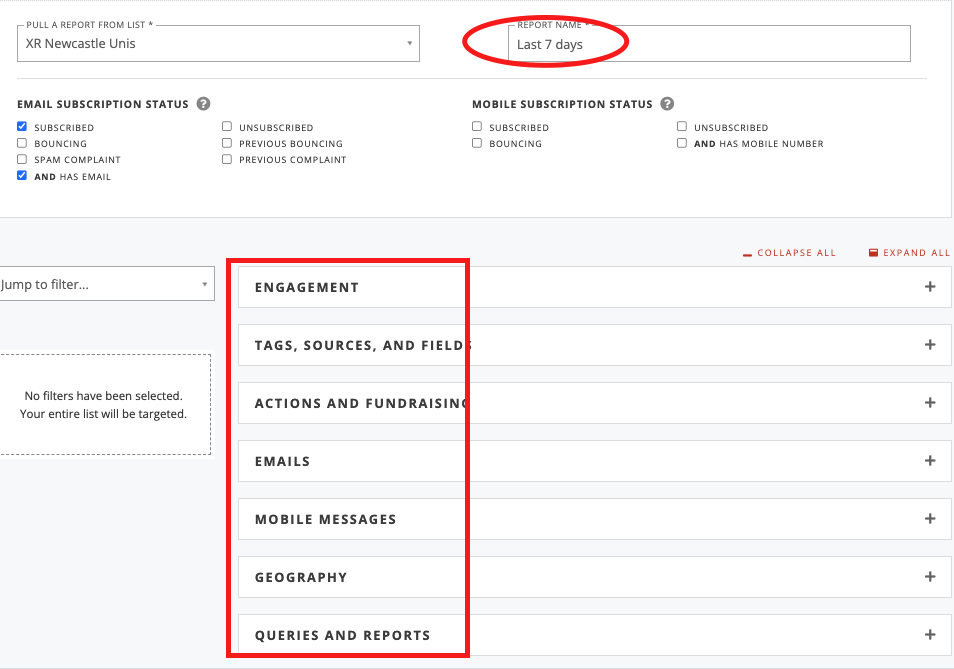Tick the Previous Bouncing checkbox
The image size is (954, 669).
click(227, 143)
